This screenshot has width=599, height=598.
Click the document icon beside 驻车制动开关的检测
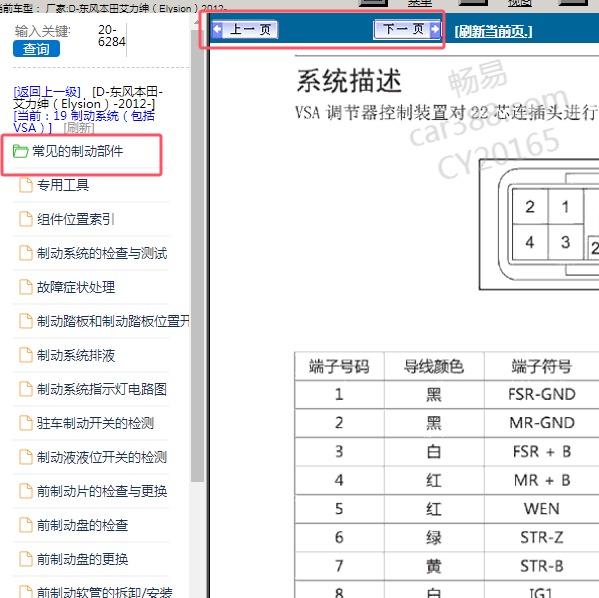[26, 423]
